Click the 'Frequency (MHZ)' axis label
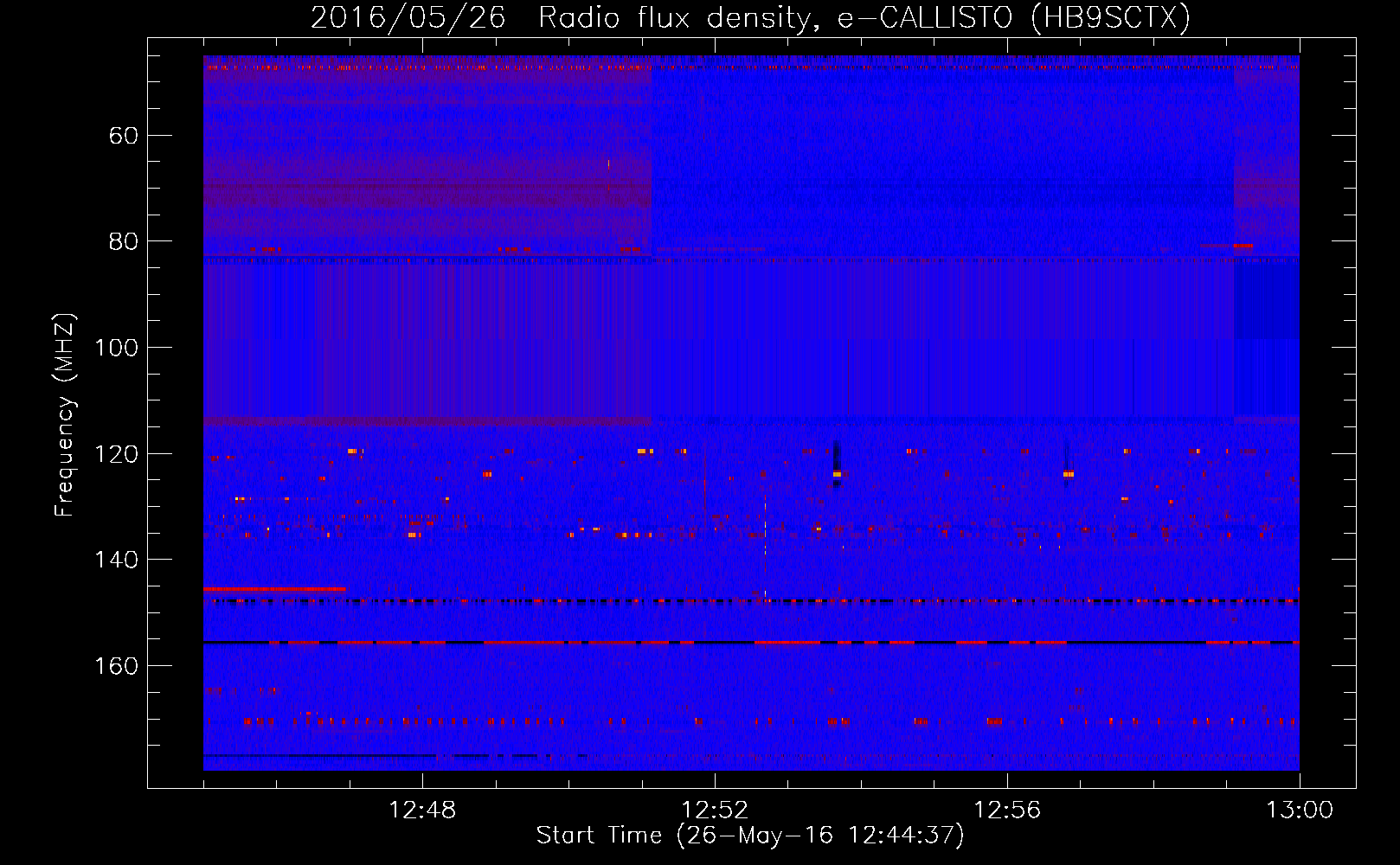This screenshot has height=865, width=1400. pyautogui.click(x=65, y=414)
